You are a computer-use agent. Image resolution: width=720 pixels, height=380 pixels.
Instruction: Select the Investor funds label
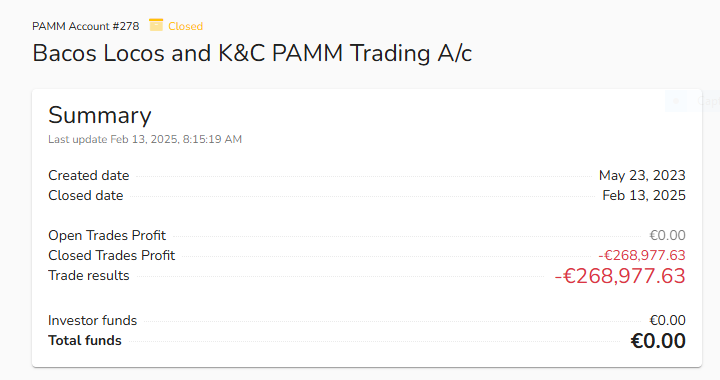coord(92,320)
